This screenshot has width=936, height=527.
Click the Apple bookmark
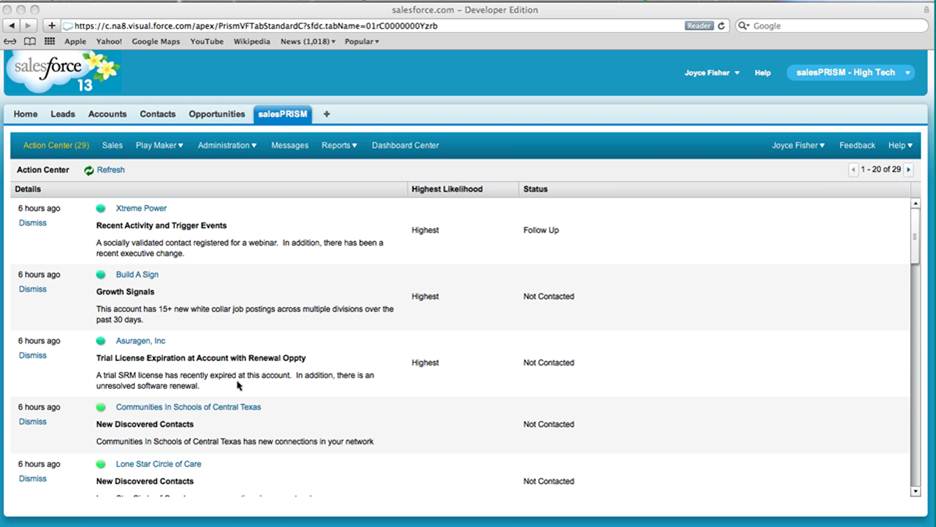point(75,42)
